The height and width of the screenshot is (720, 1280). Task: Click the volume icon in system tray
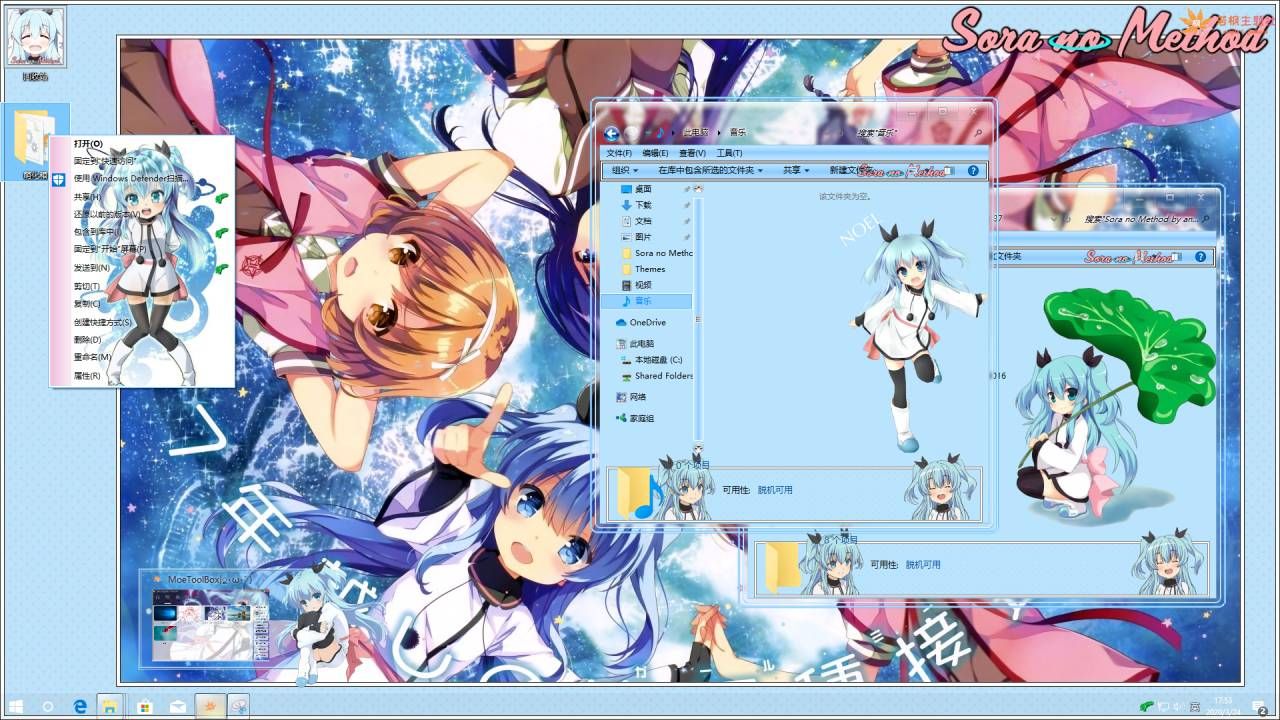pos(1179,707)
